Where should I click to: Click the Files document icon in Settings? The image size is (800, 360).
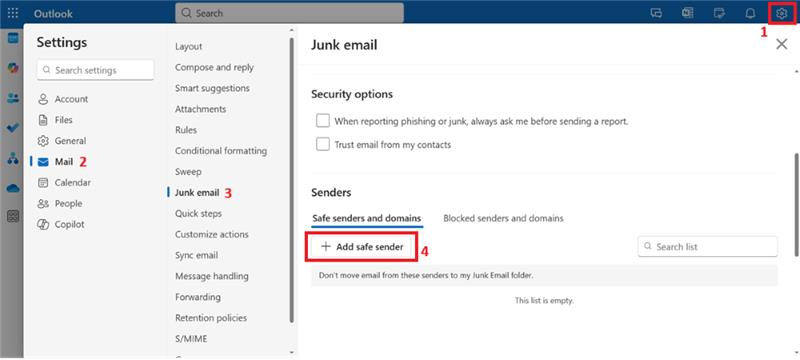43,120
